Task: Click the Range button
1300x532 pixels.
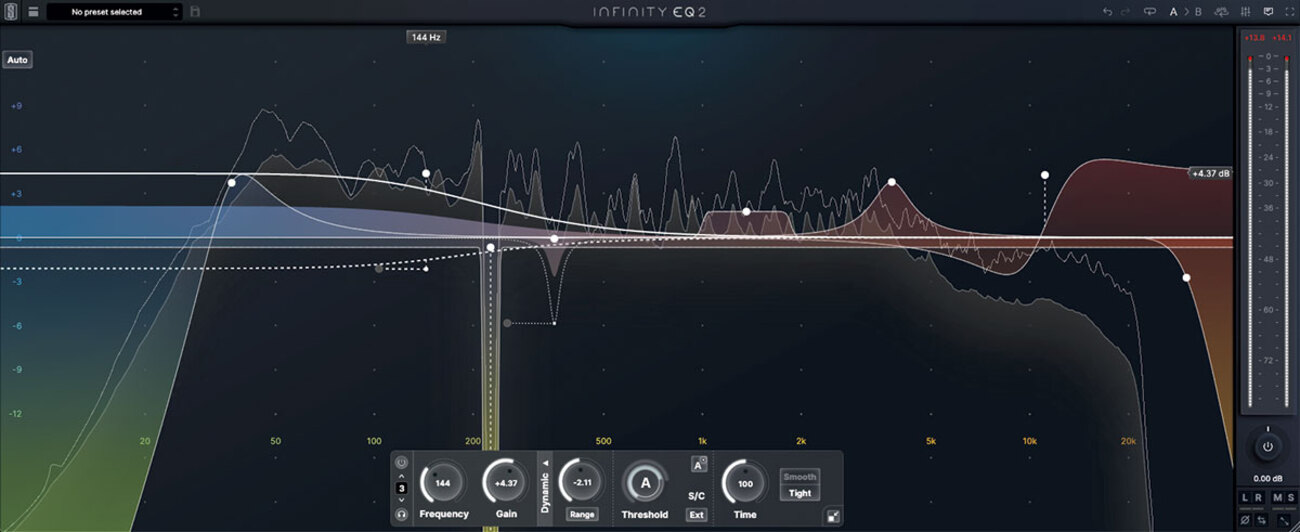Action: (x=581, y=514)
